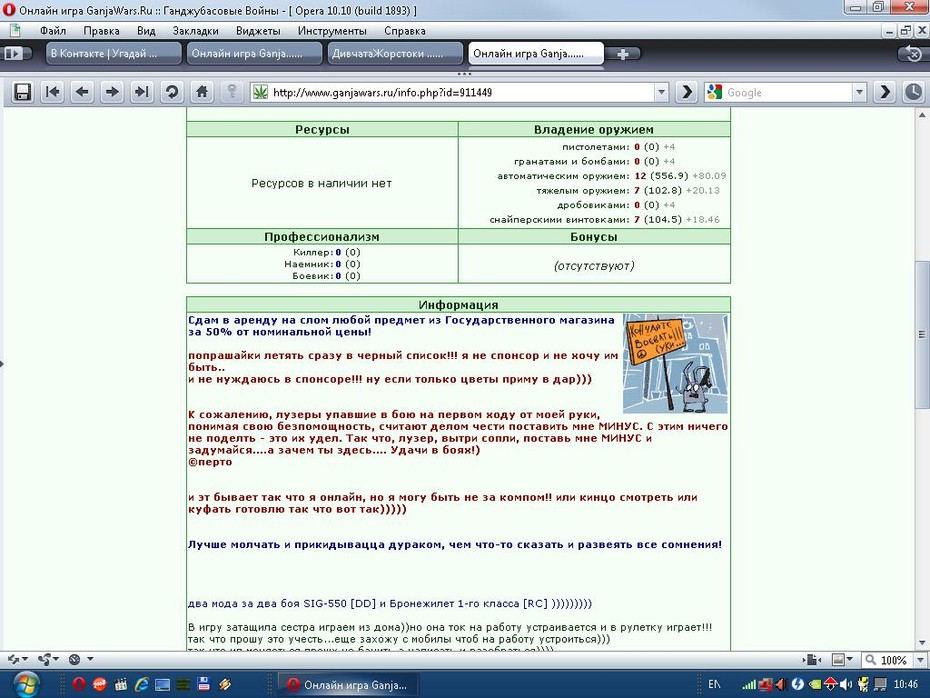
Task: Click the Владение оружием header
Action: tap(594, 129)
